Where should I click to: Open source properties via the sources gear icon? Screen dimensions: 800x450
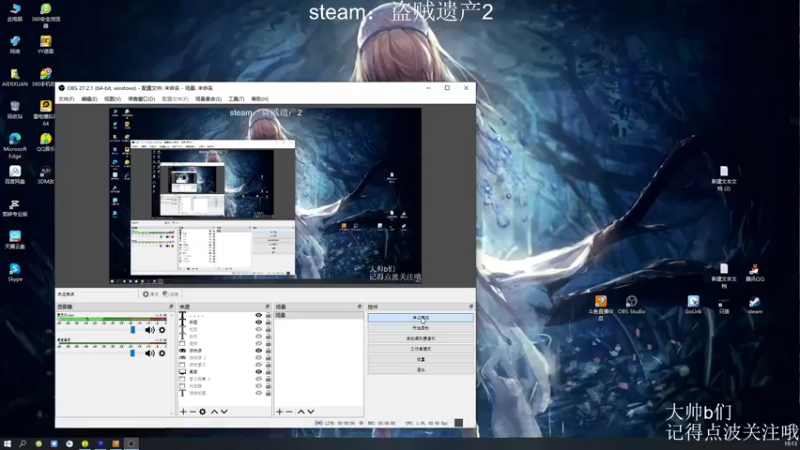pos(203,412)
